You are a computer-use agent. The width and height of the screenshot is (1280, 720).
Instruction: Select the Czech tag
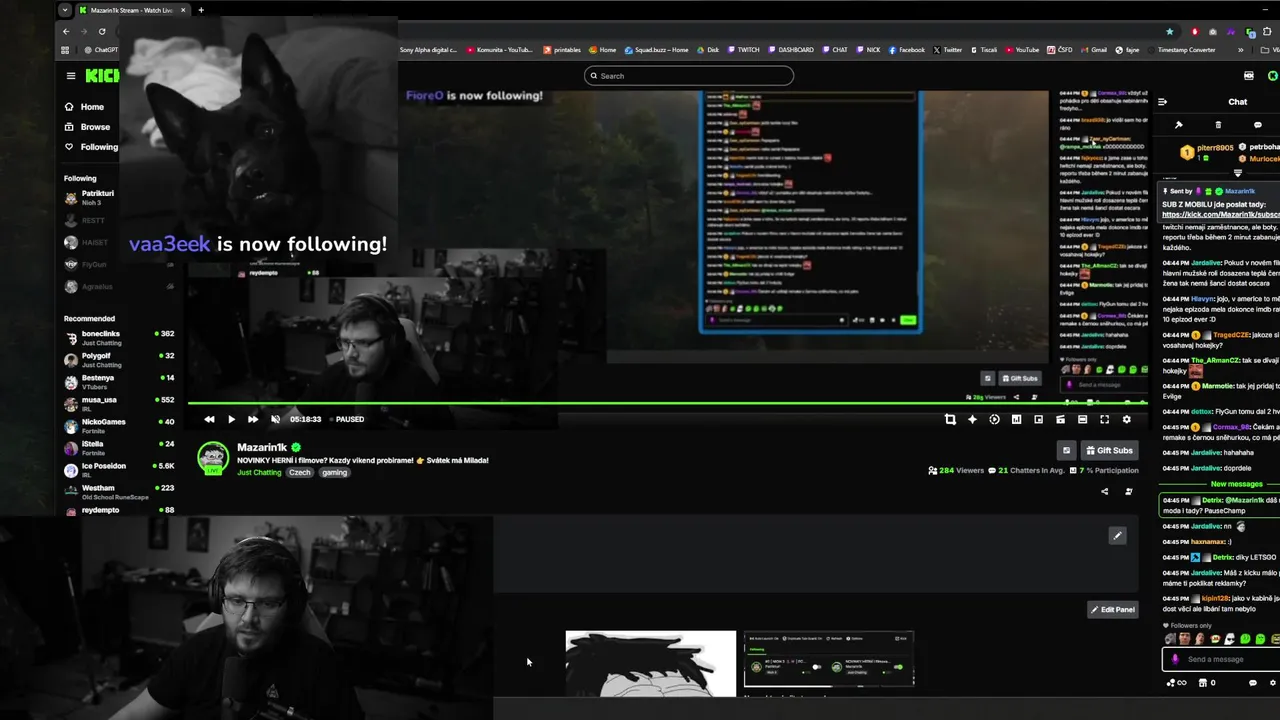click(300, 472)
